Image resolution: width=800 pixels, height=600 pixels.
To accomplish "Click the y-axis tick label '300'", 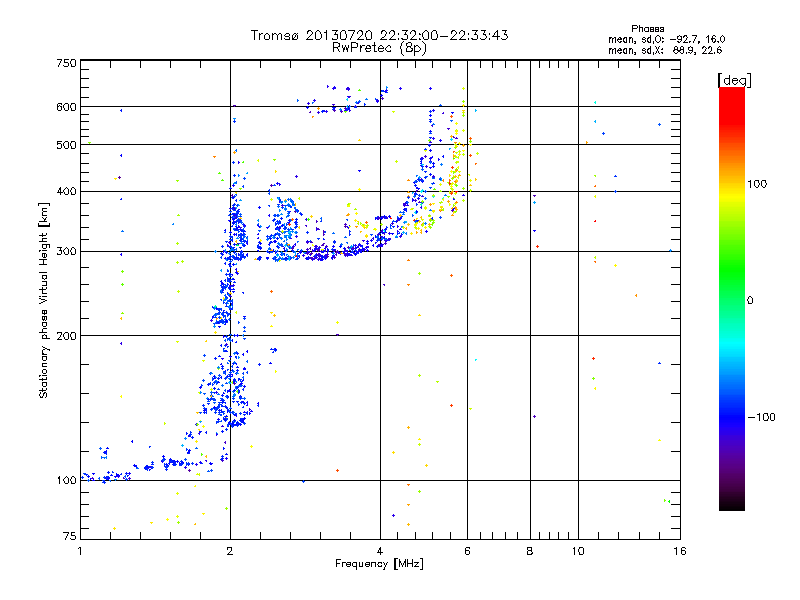I will [x=66, y=252].
